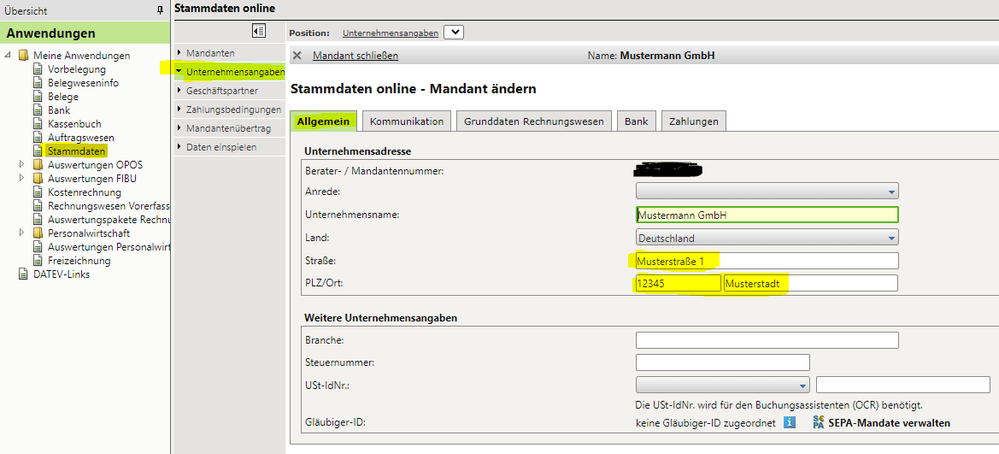
Task: Open the Anrede dropdown
Action: 767,190
